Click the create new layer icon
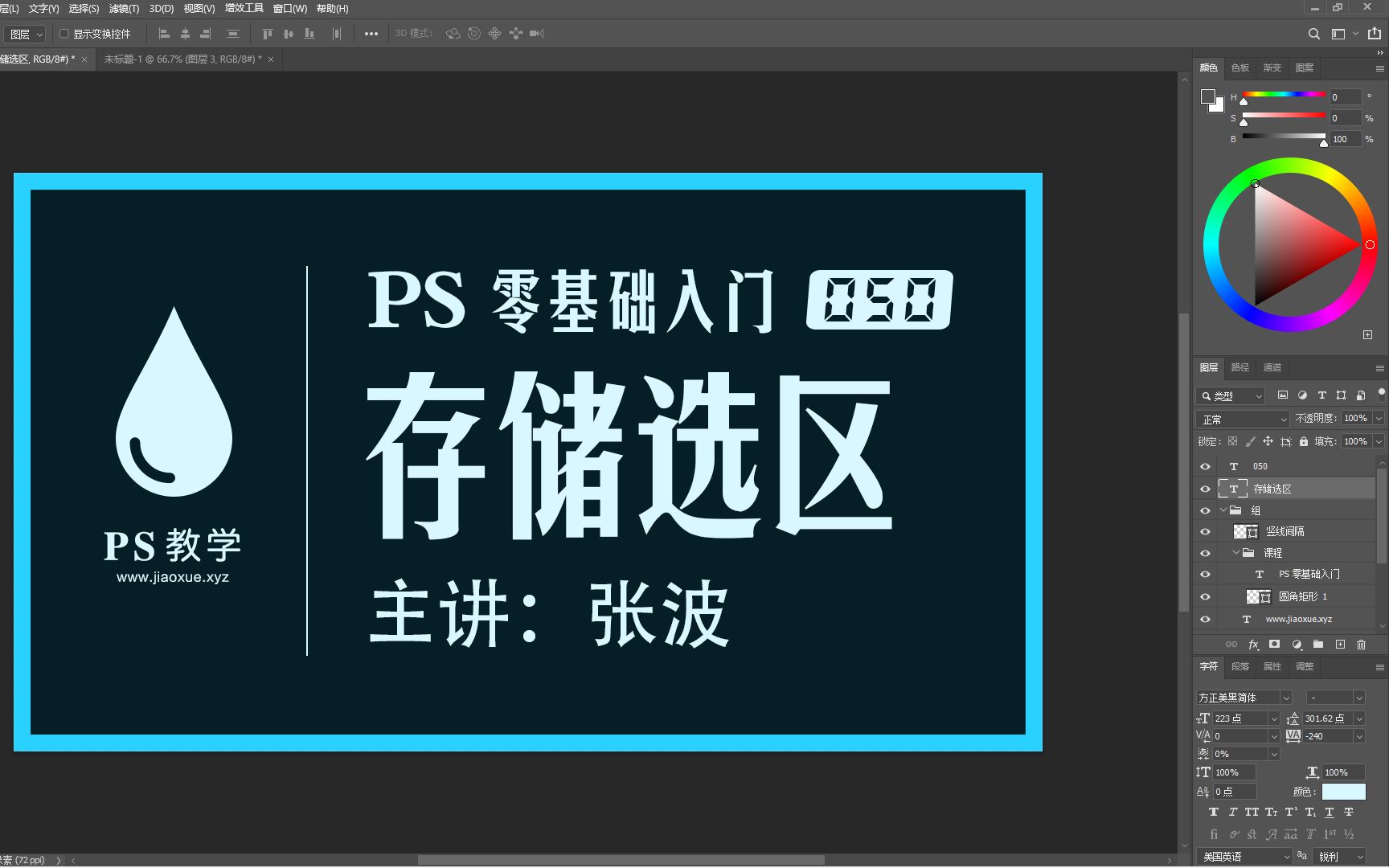Image resolution: width=1389 pixels, height=868 pixels. [x=1340, y=645]
